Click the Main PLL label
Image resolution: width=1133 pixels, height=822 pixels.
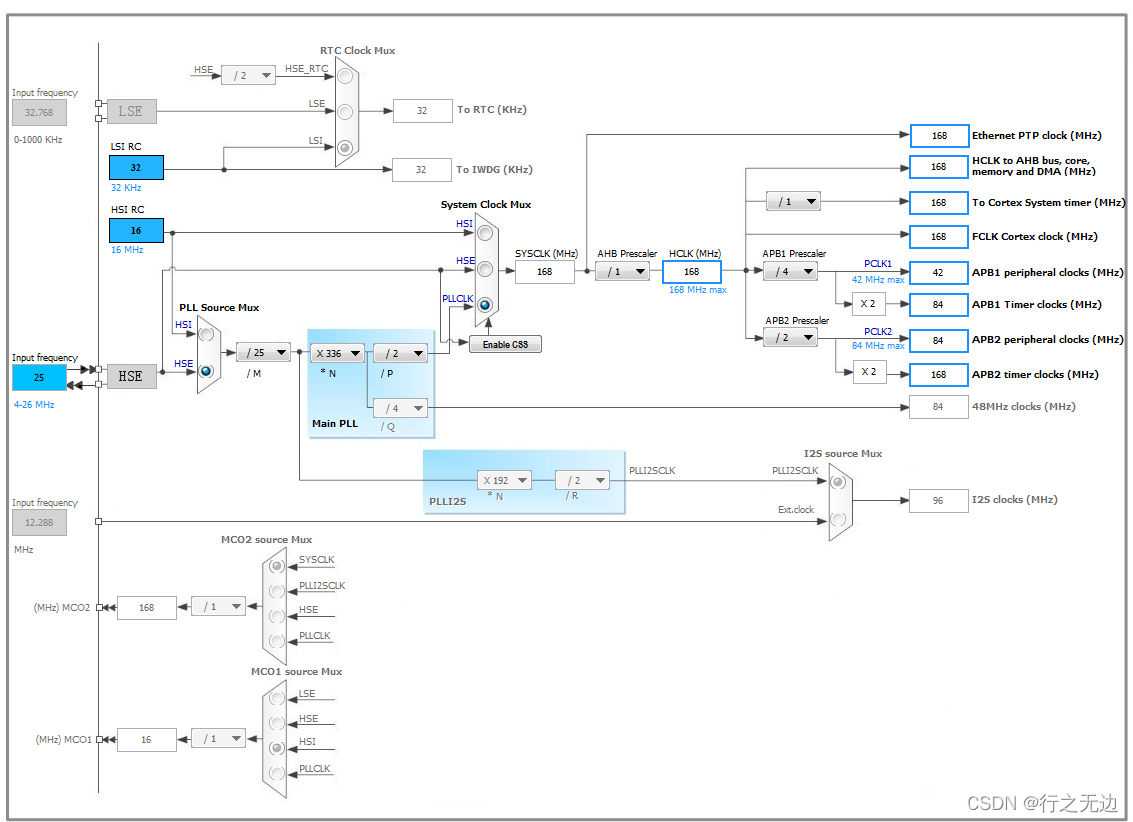tap(335, 424)
